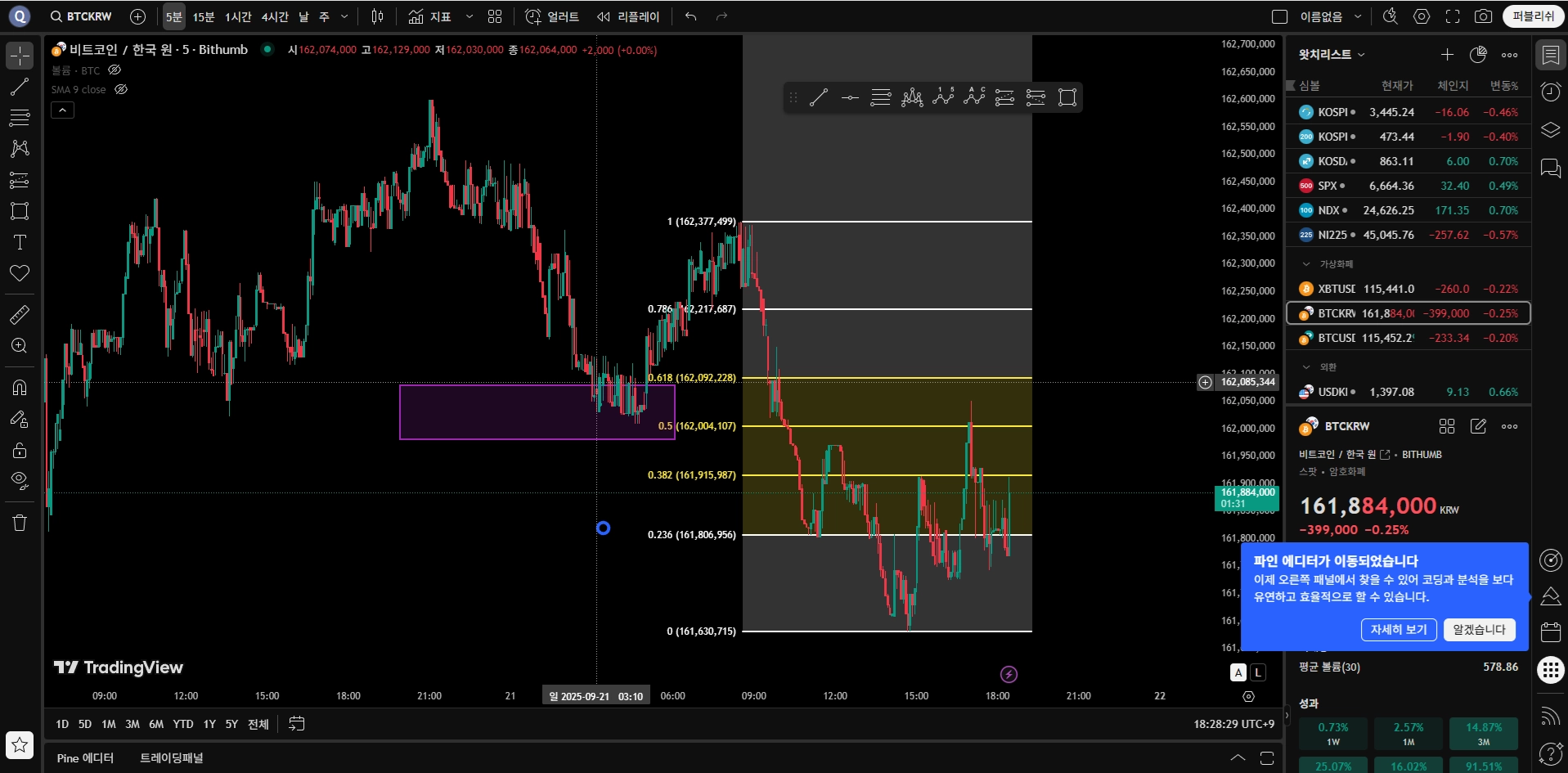Delete all drawings with trash icon
1568x773 pixels.
[x=20, y=523]
